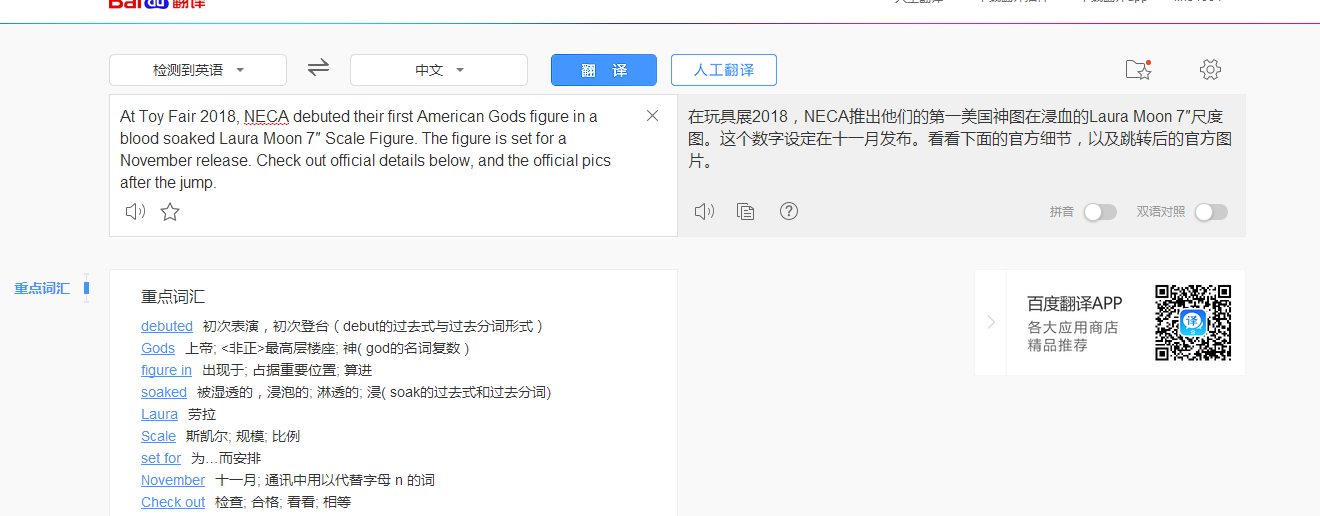Toggle the 拼音 pinyin switch
The width and height of the screenshot is (1320, 516).
coord(1100,212)
